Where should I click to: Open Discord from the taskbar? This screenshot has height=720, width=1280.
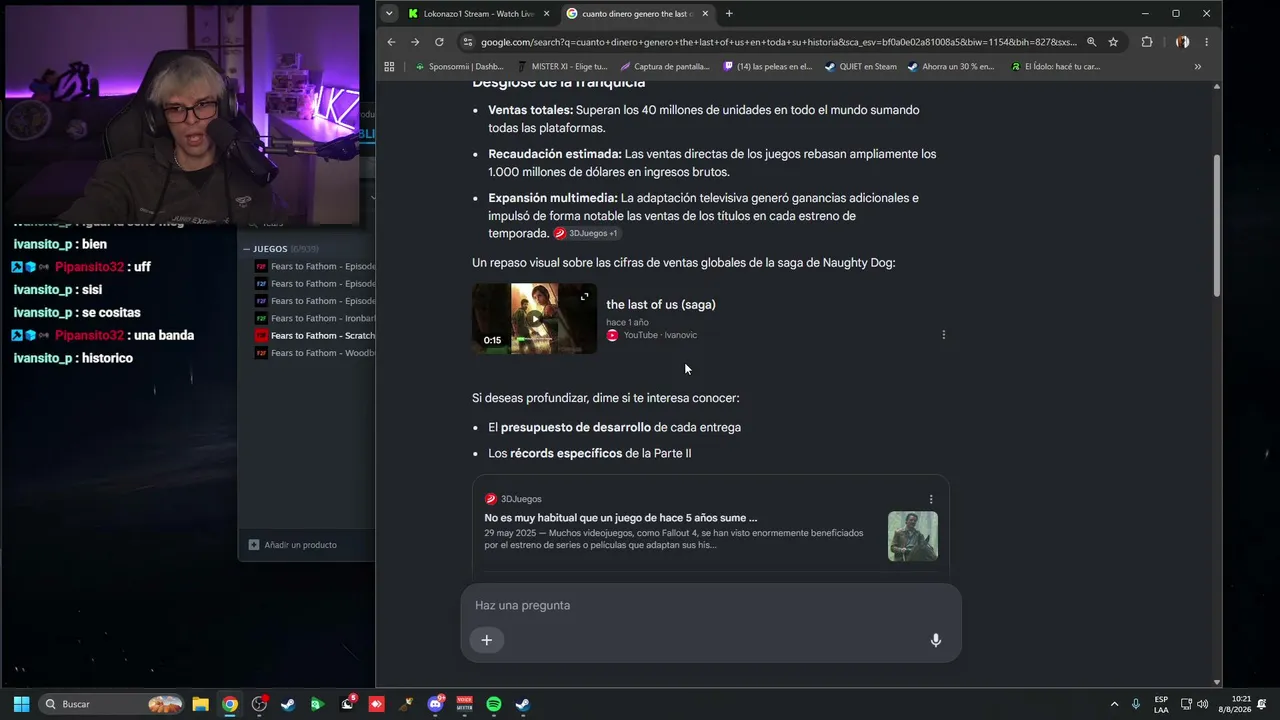coord(435,704)
